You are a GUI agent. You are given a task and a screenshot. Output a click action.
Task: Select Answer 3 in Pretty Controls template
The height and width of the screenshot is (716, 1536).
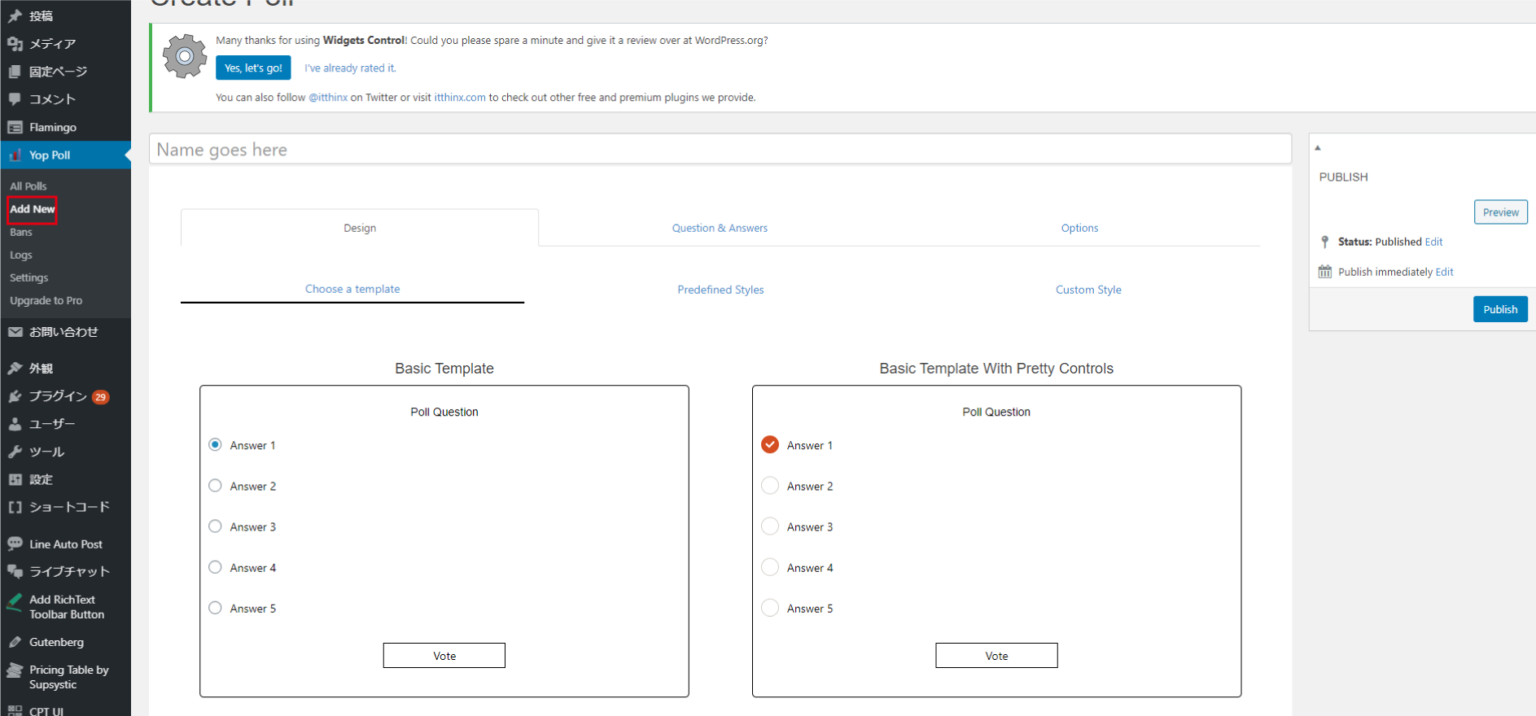click(770, 526)
